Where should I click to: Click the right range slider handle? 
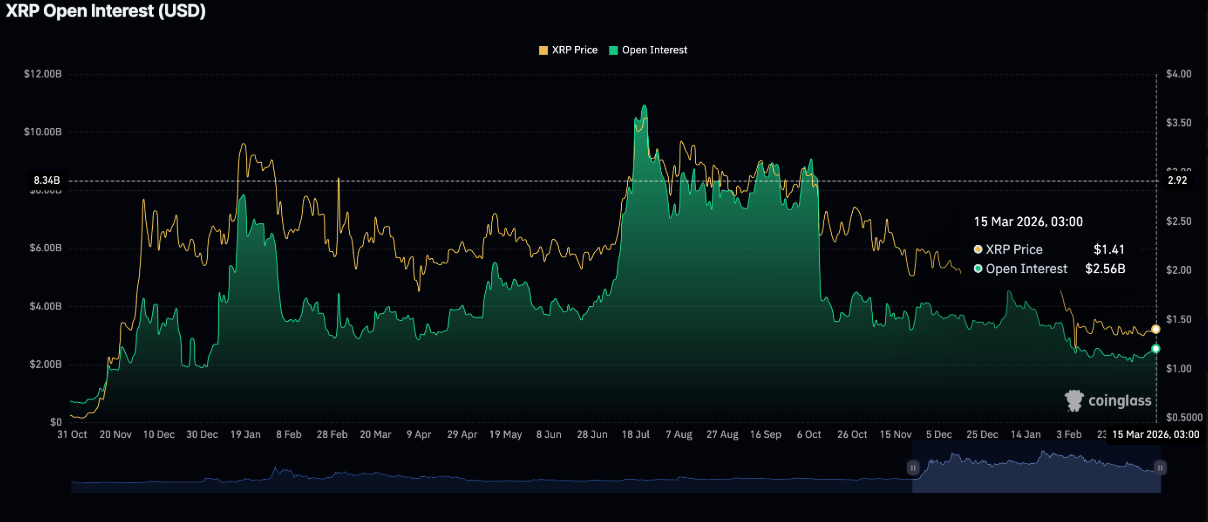(1160, 468)
